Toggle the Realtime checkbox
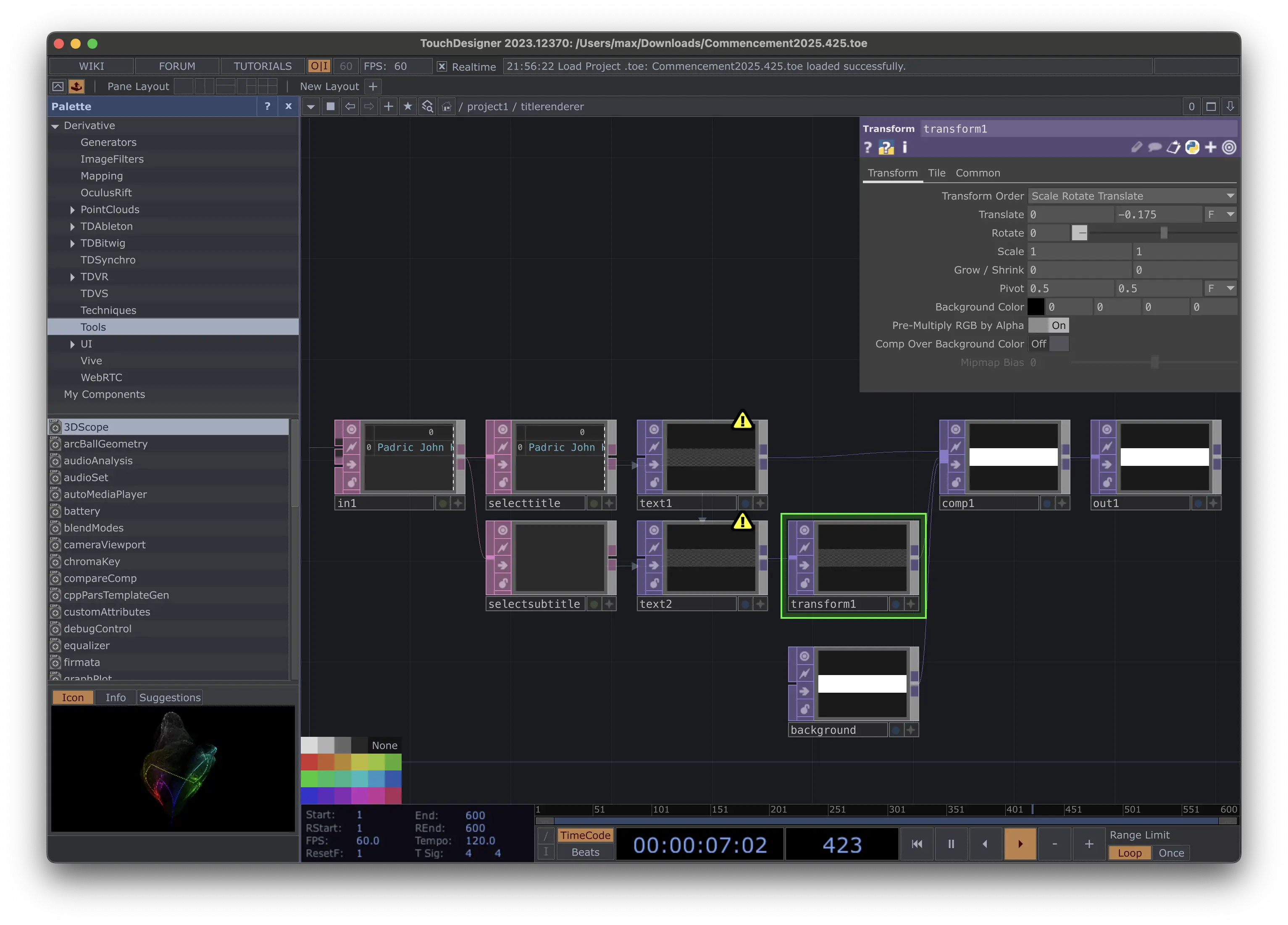1288x925 pixels. coord(442,66)
